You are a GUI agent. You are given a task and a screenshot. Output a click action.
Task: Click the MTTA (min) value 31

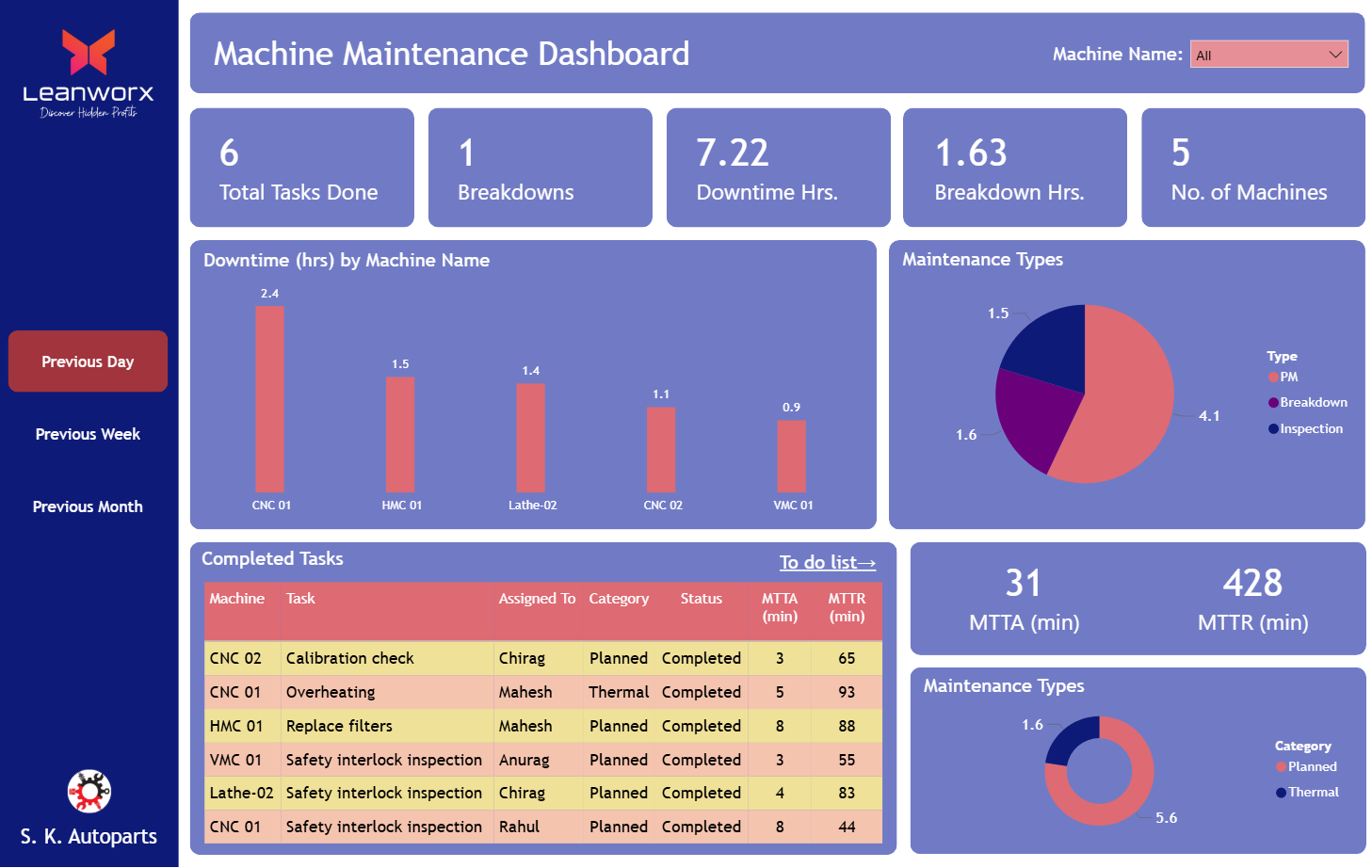point(1024,584)
